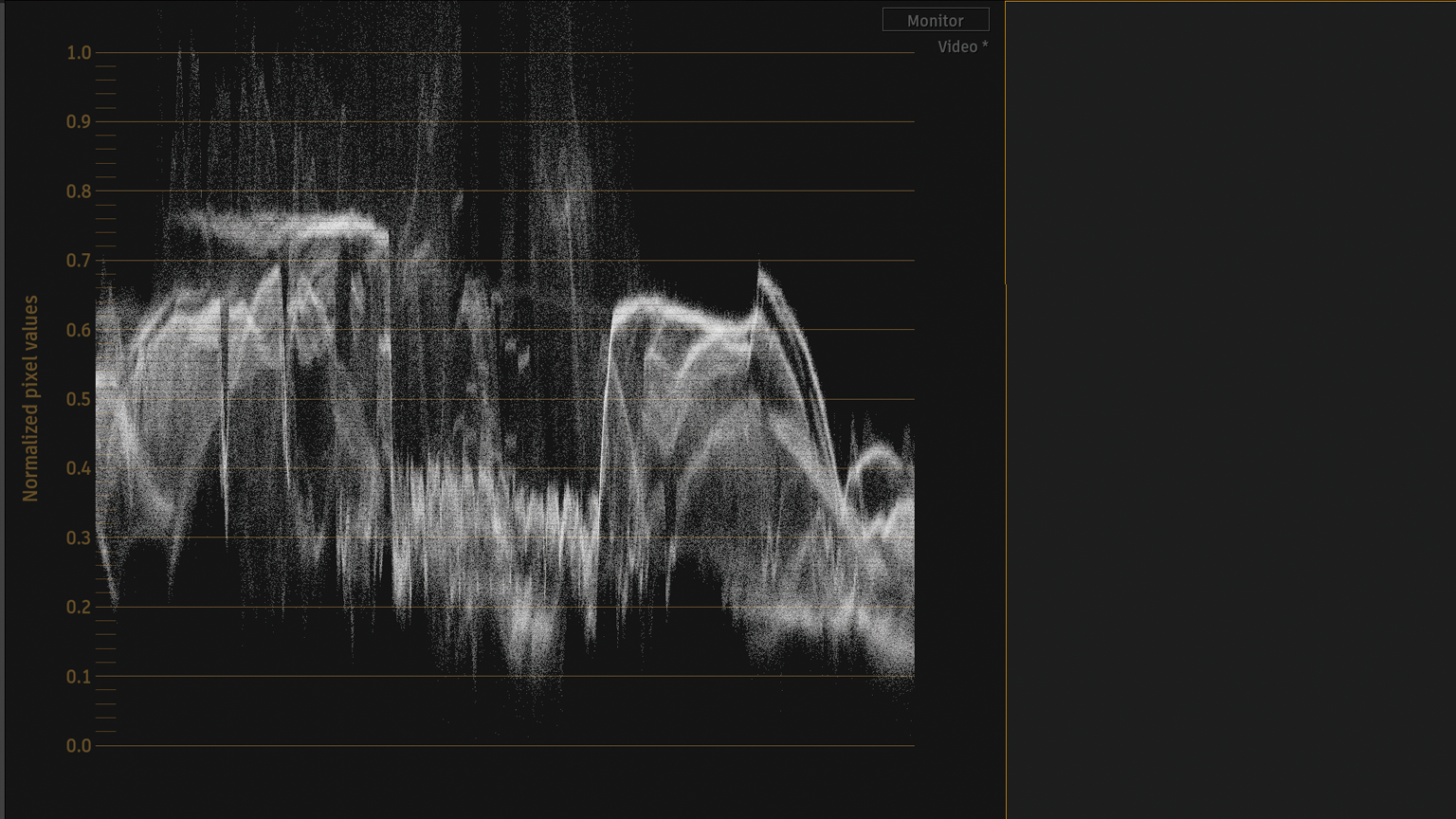The width and height of the screenshot is (1456, 819).
Task: Click the 0.7 axis label
Action: 79,261
